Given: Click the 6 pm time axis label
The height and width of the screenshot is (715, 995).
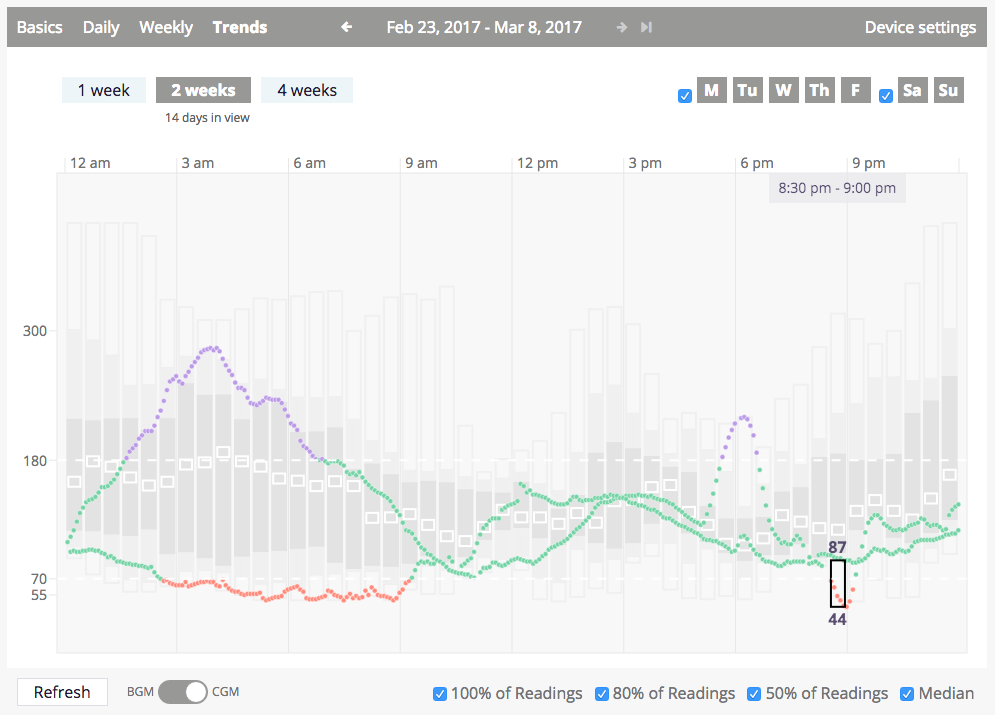Looking at the screenshot, I should [x=757, y=163].
